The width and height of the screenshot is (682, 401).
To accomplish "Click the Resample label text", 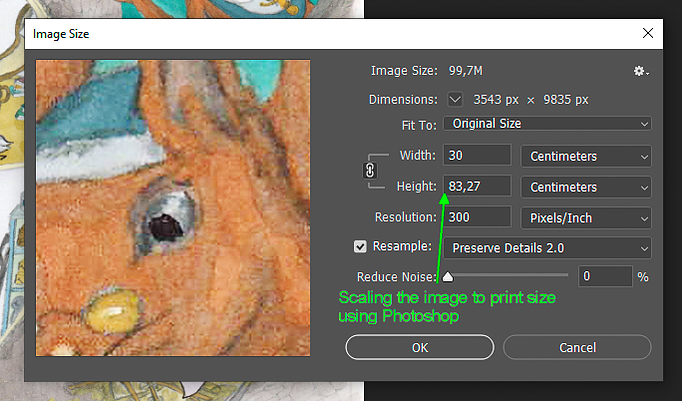I will pos(402,246).
